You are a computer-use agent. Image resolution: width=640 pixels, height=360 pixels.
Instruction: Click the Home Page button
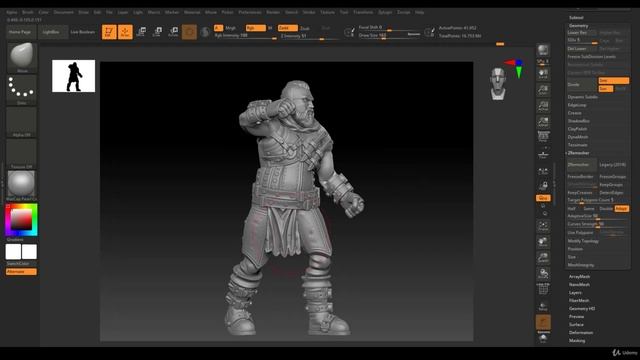click(x=20, y=32)
